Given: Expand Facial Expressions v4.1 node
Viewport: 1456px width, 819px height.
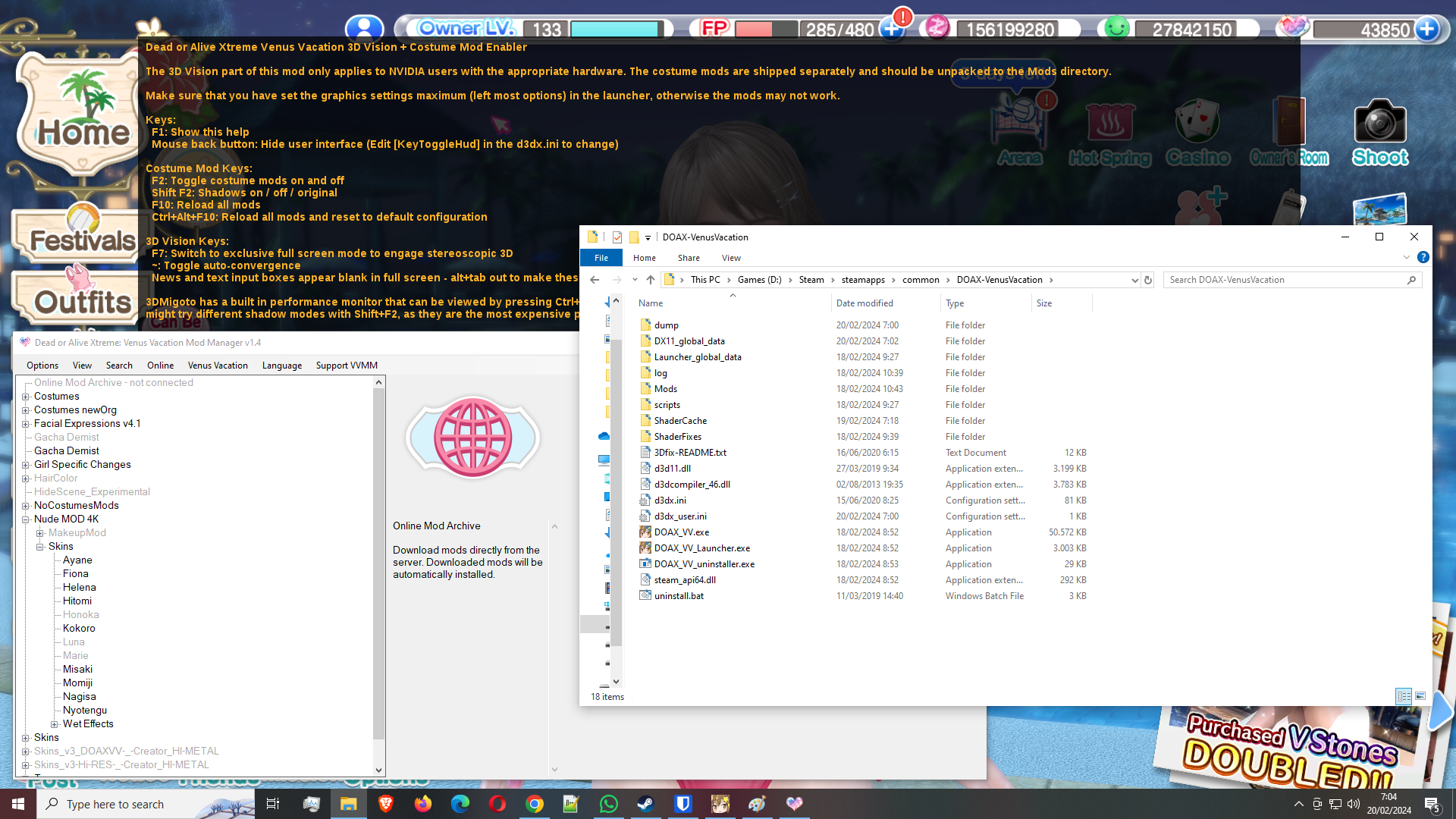Looking at the screenshot, I should tap(26, 424).
